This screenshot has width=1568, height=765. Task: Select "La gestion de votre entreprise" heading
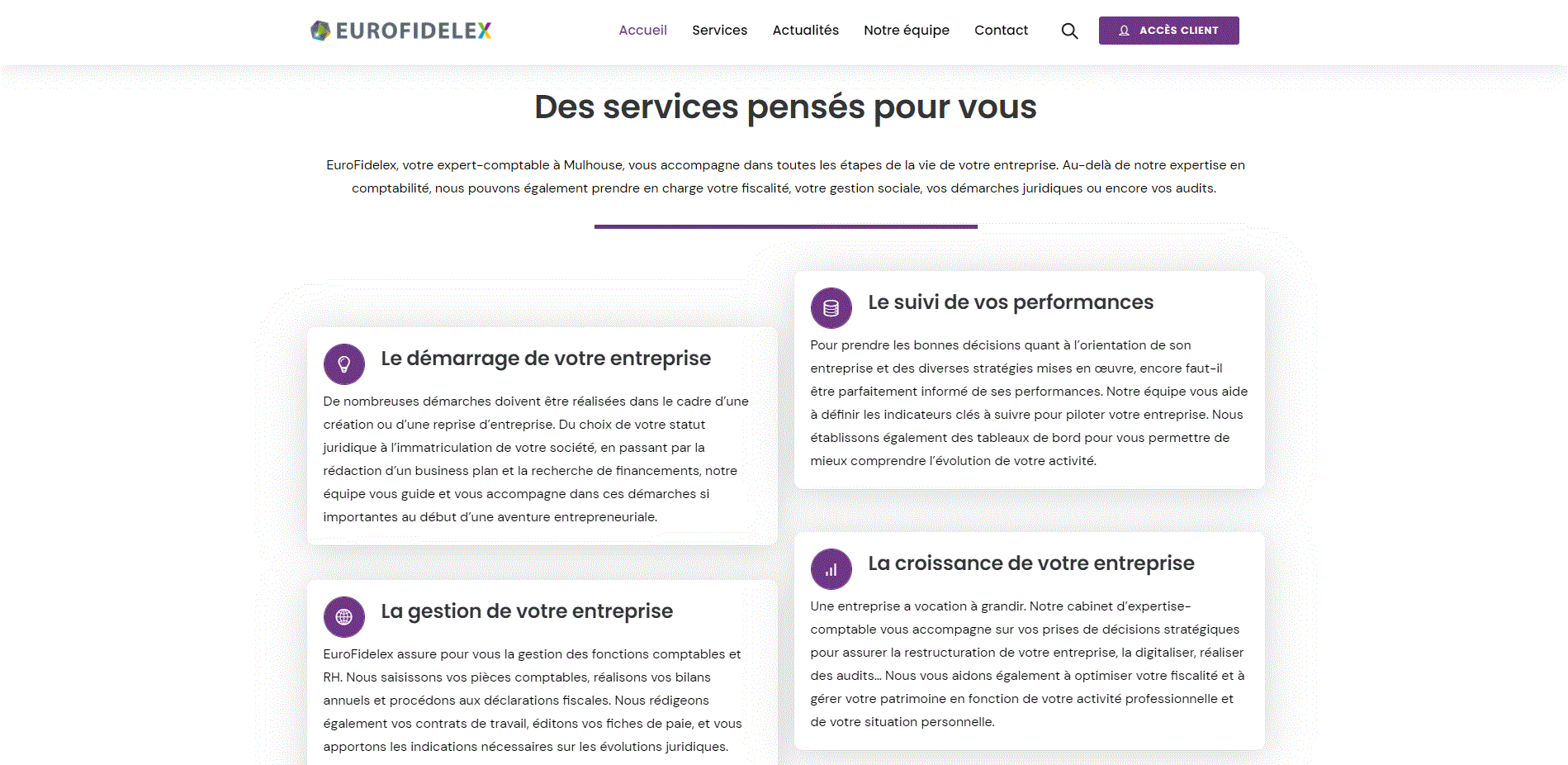527,611
